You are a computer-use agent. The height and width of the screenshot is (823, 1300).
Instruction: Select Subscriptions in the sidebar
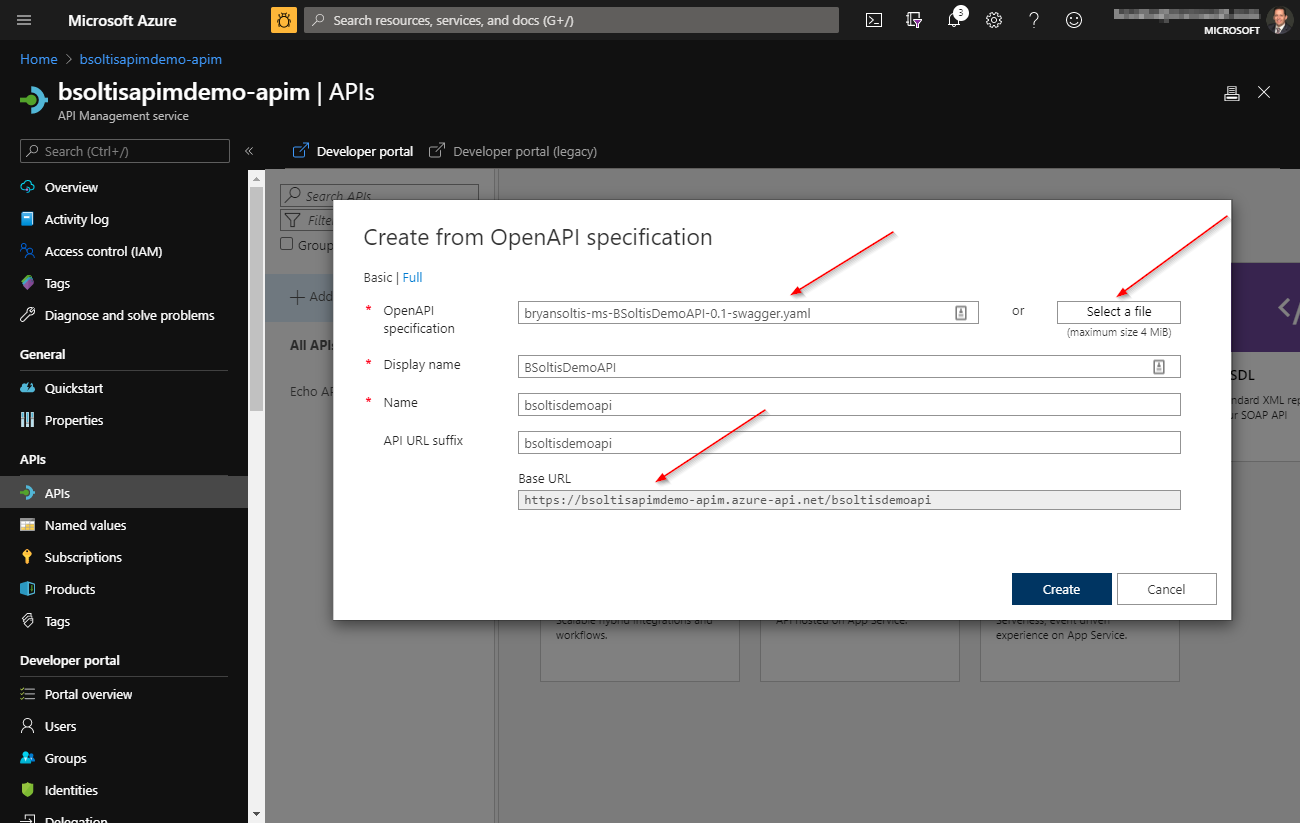(x=83, y=557)
